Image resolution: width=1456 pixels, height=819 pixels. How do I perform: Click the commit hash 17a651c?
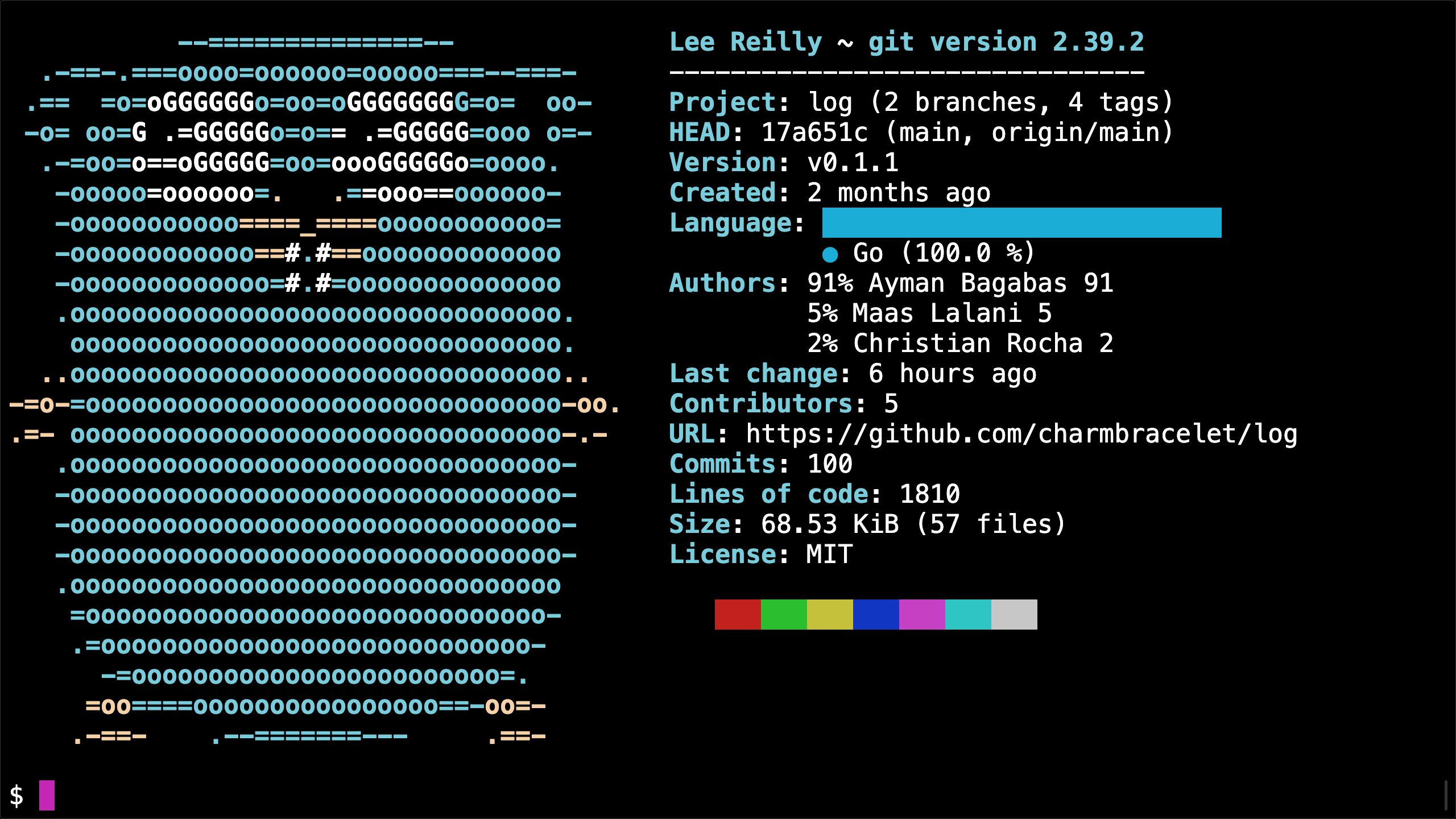click(814, 133)
